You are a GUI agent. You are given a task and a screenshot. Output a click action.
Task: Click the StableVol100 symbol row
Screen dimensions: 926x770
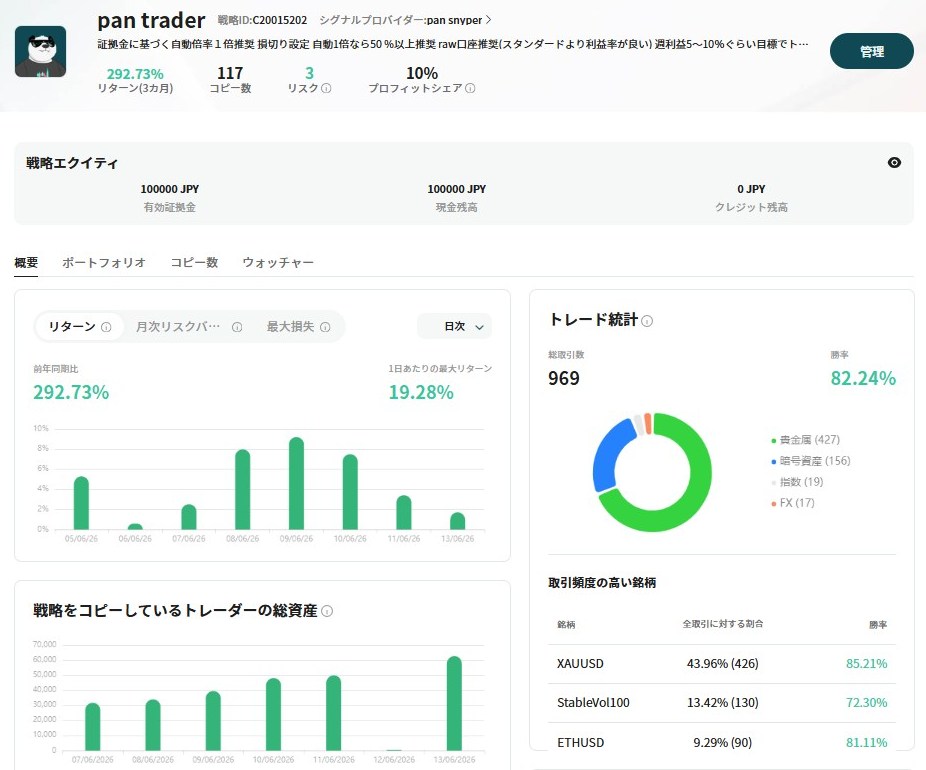coord(722,703)
